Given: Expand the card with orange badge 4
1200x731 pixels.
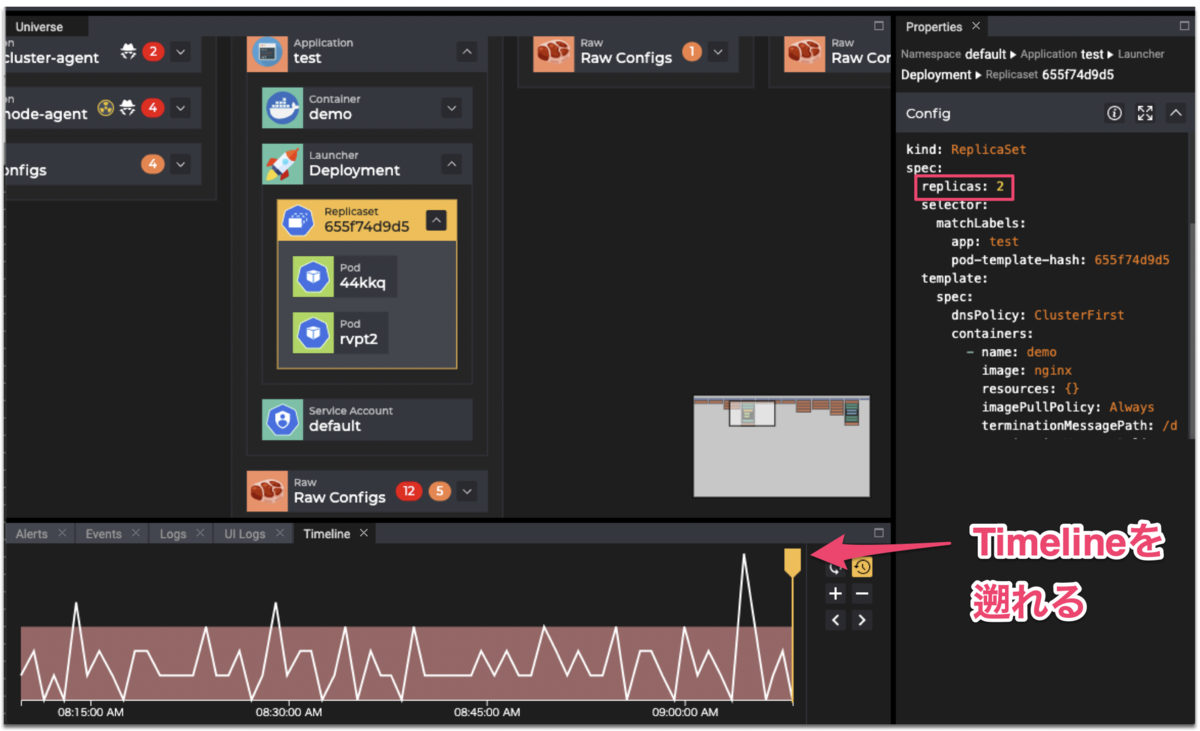Looking at the screenshot, I should (180, 164).
